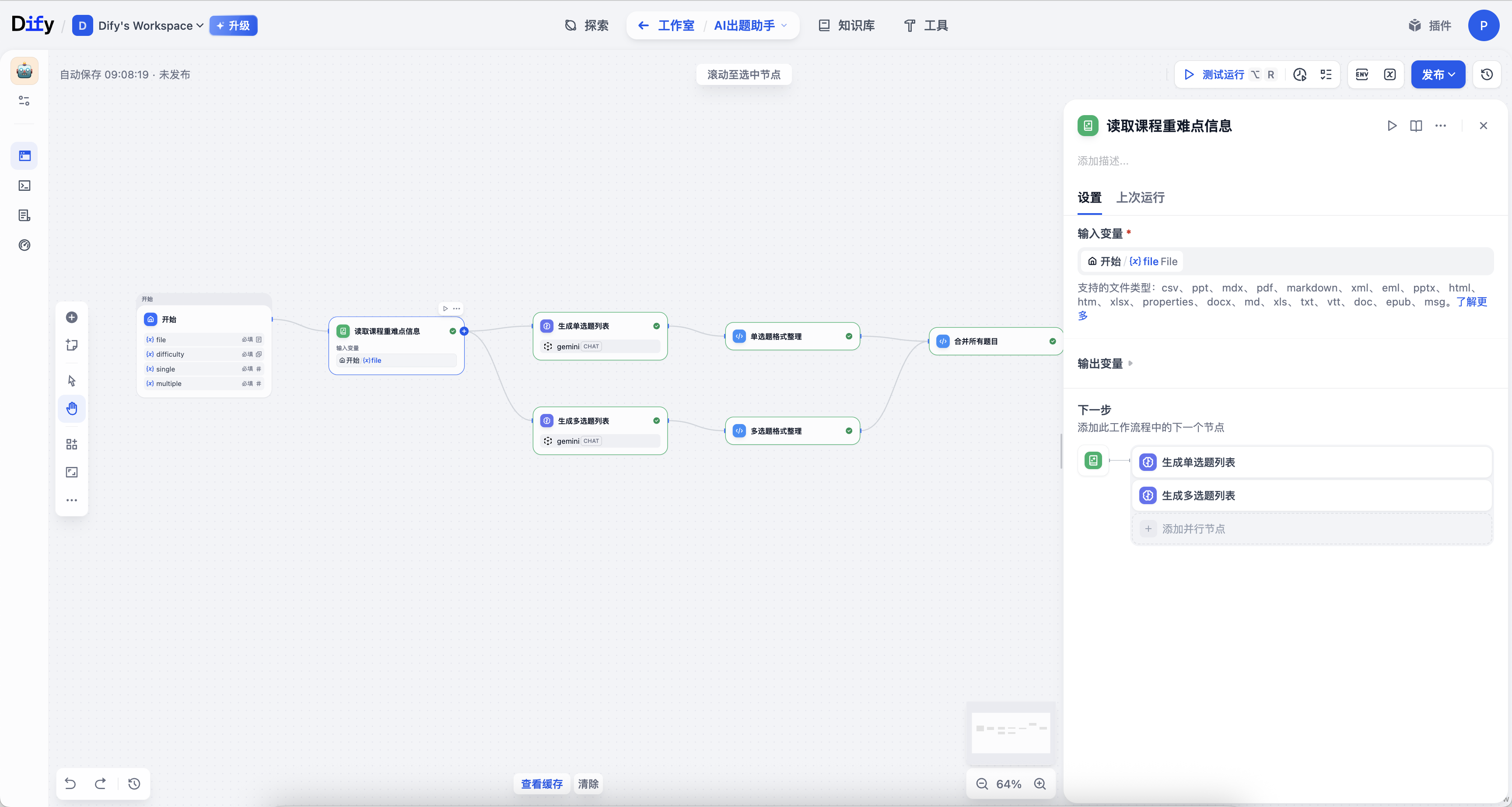Click the add node plus icon
1512x807 pixels.
(x=72, y=317)
